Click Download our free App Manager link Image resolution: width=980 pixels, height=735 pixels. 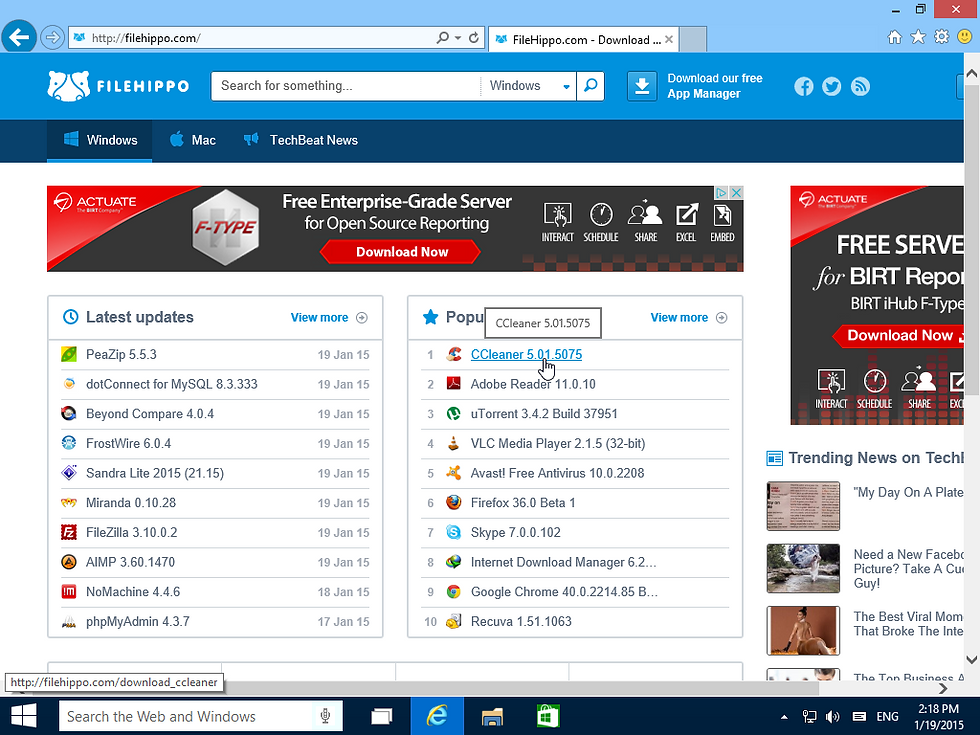pyautogui.click(x=715, y=86)
